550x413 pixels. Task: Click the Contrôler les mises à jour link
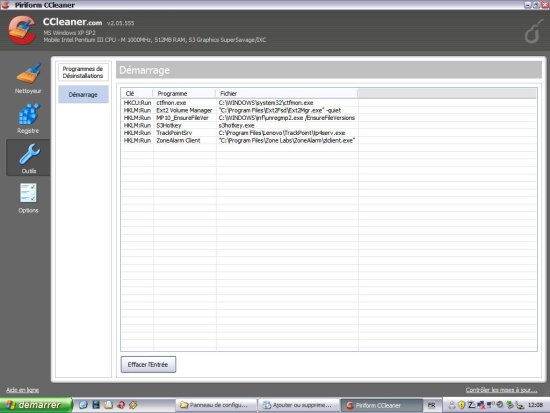[x=501, y=390]
